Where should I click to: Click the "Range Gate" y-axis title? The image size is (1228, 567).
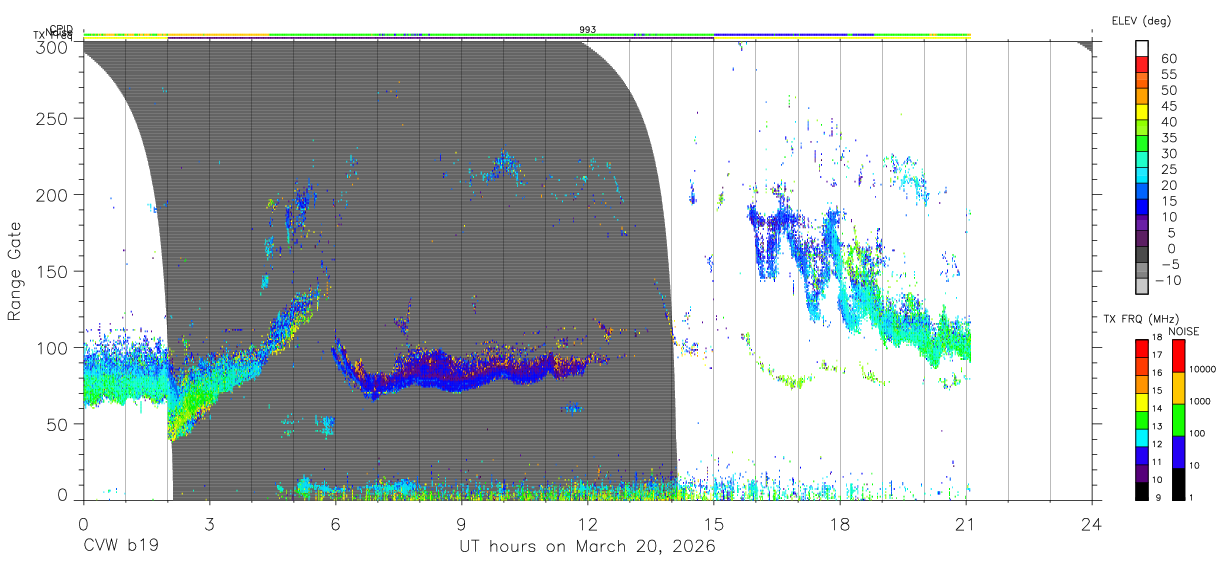point(16,273)
